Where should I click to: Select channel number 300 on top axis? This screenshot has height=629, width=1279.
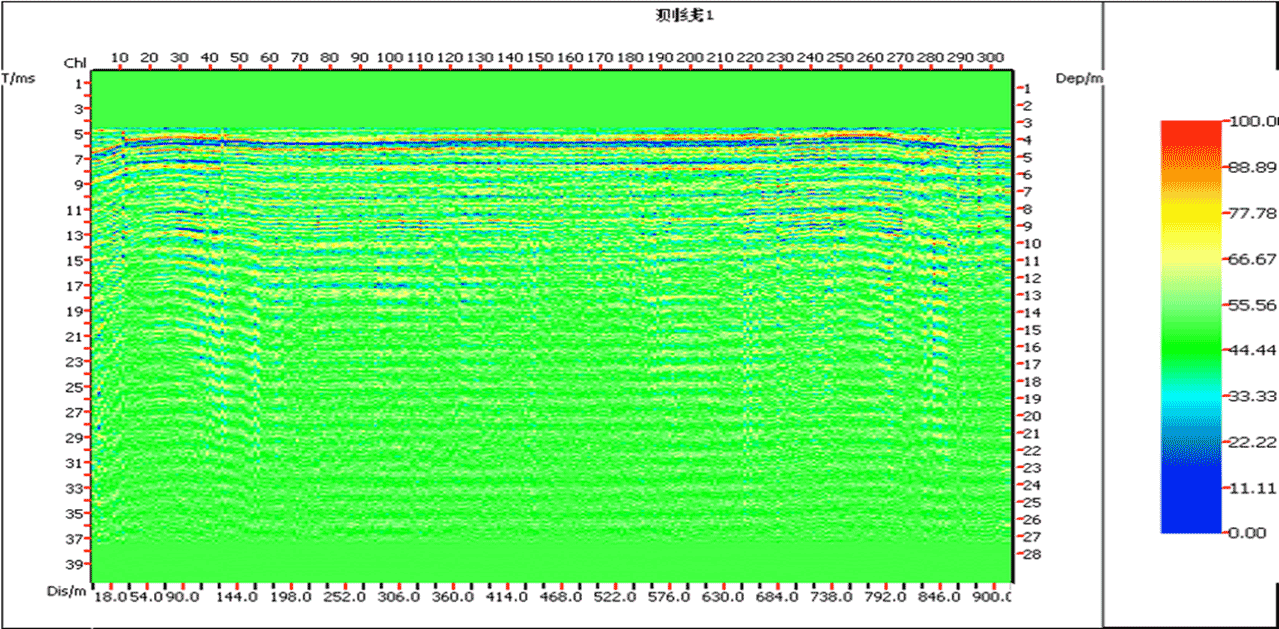coord(990,58)
